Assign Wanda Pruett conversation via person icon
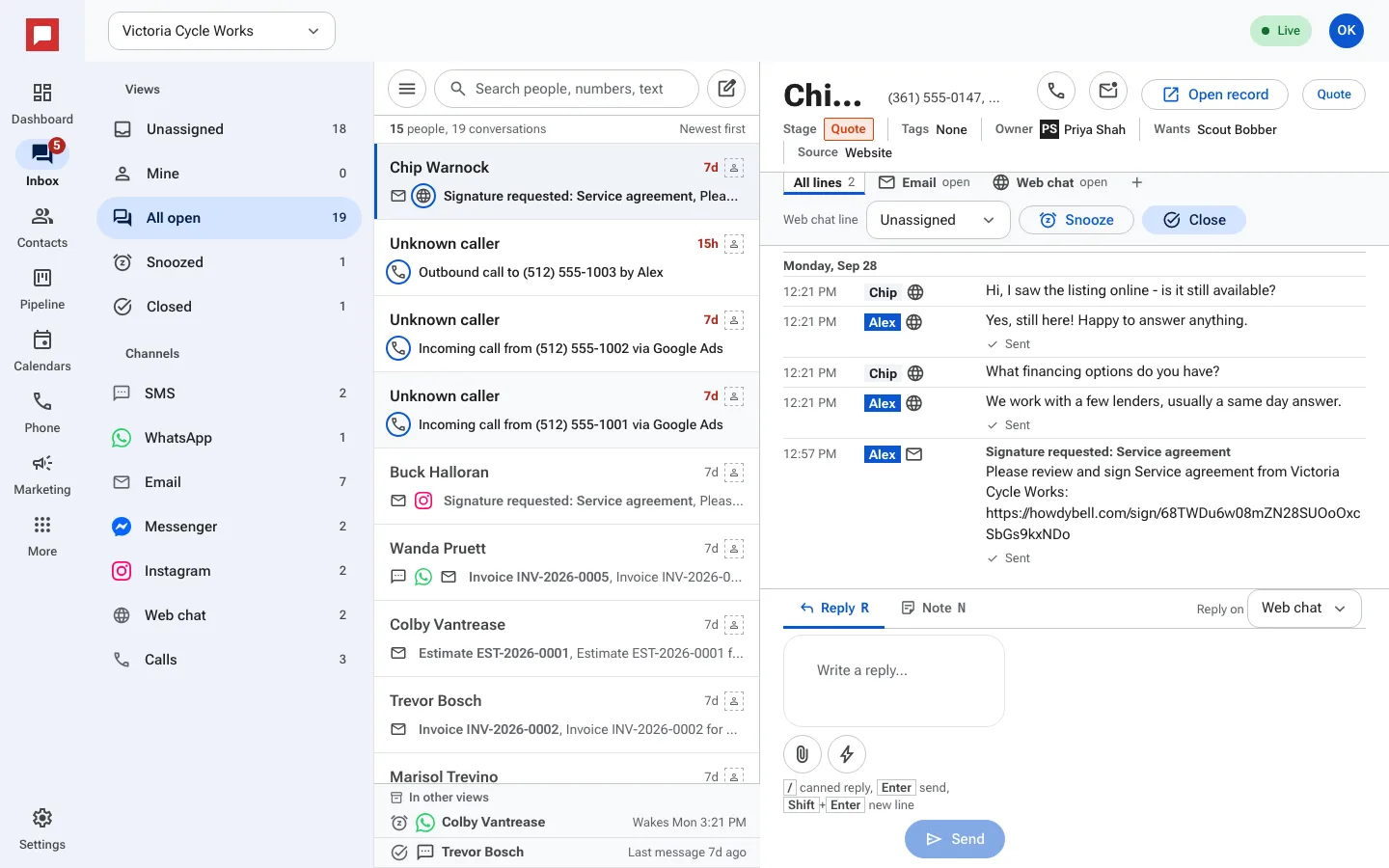This screenshot has height=868, width=1389. (734, 549)
